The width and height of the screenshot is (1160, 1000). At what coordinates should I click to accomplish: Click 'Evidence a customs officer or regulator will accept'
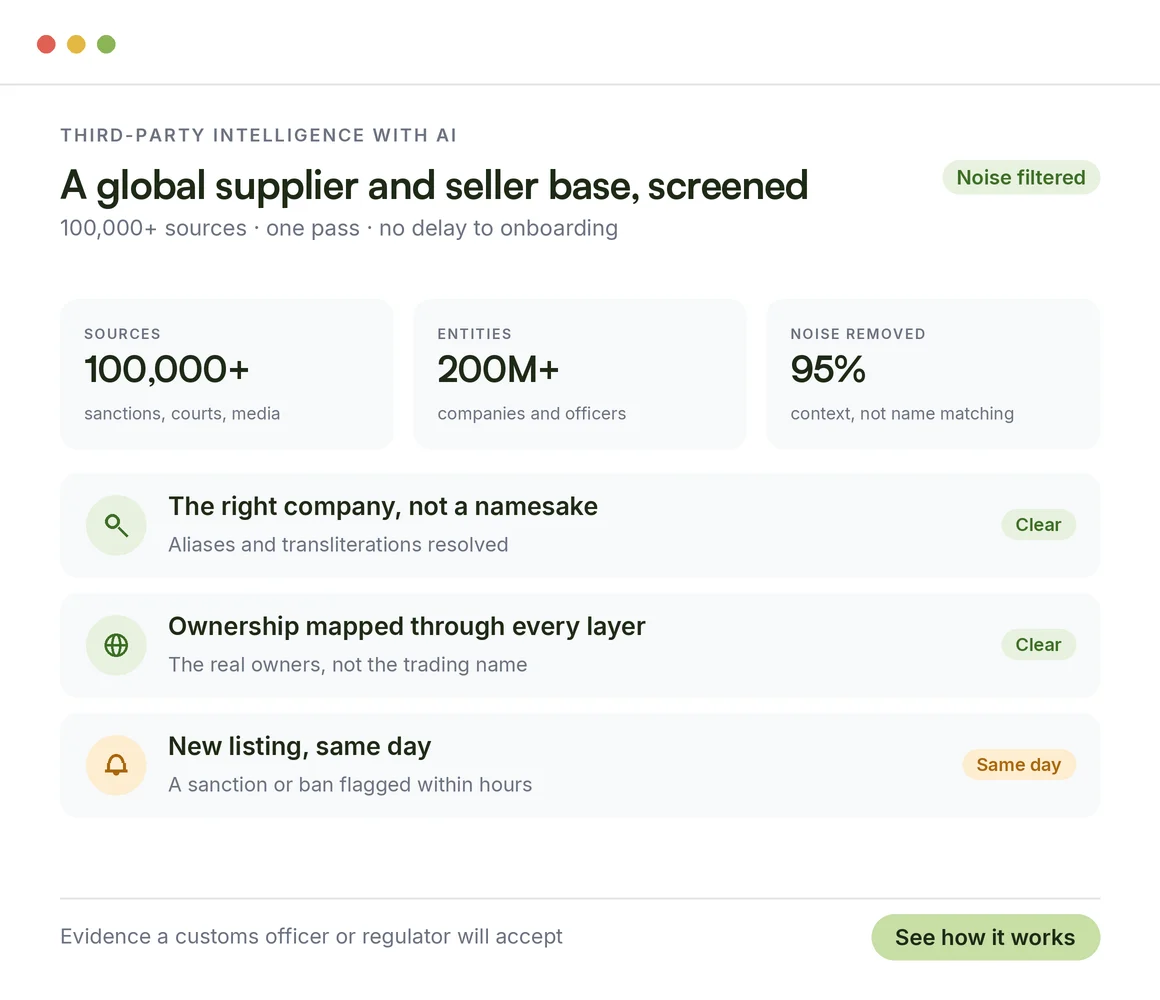311,936
